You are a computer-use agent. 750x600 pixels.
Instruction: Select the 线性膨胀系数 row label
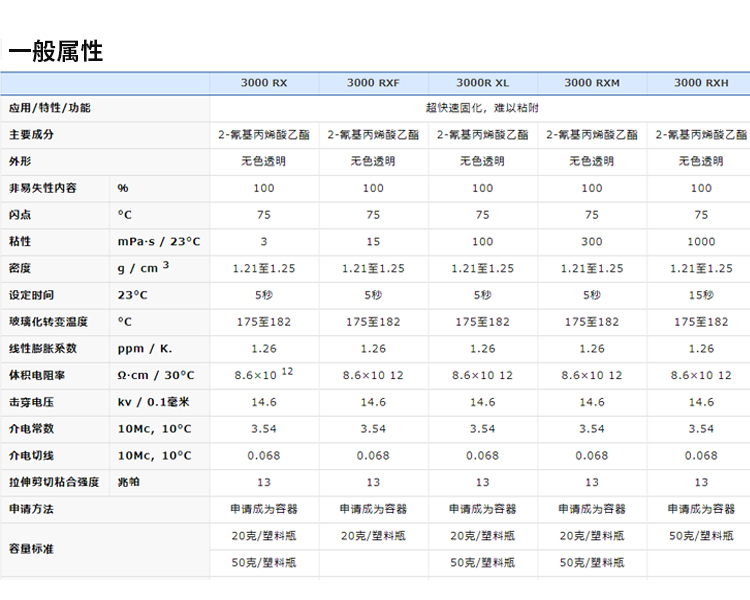(x=43, y=349)
